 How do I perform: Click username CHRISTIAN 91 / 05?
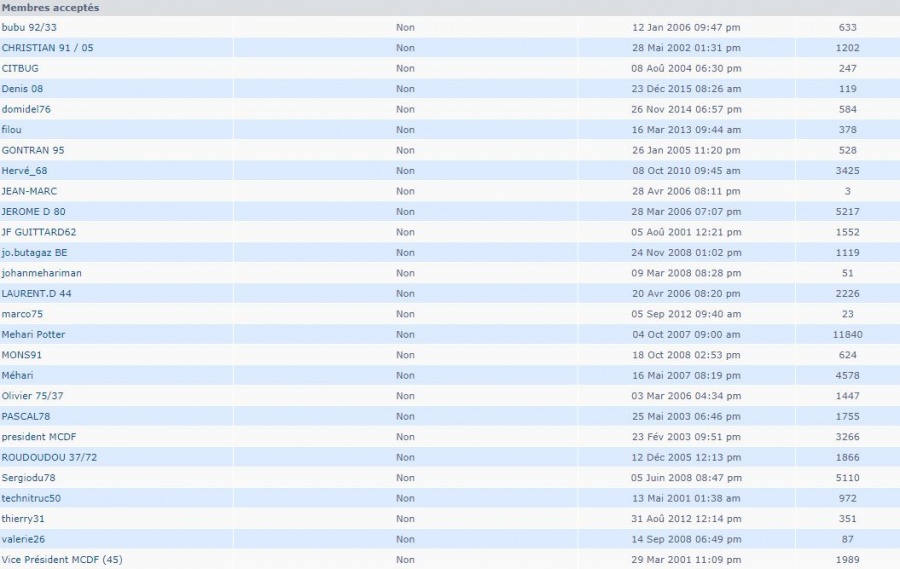[x=47, y=48]
